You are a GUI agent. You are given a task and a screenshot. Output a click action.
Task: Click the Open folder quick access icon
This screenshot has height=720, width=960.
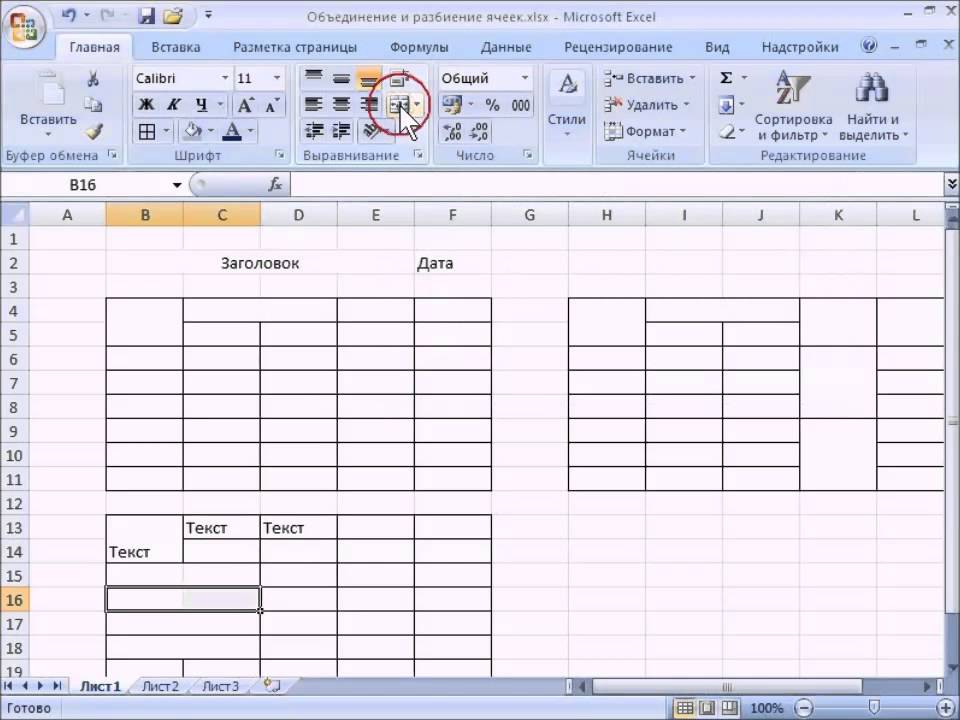[173, 15]
